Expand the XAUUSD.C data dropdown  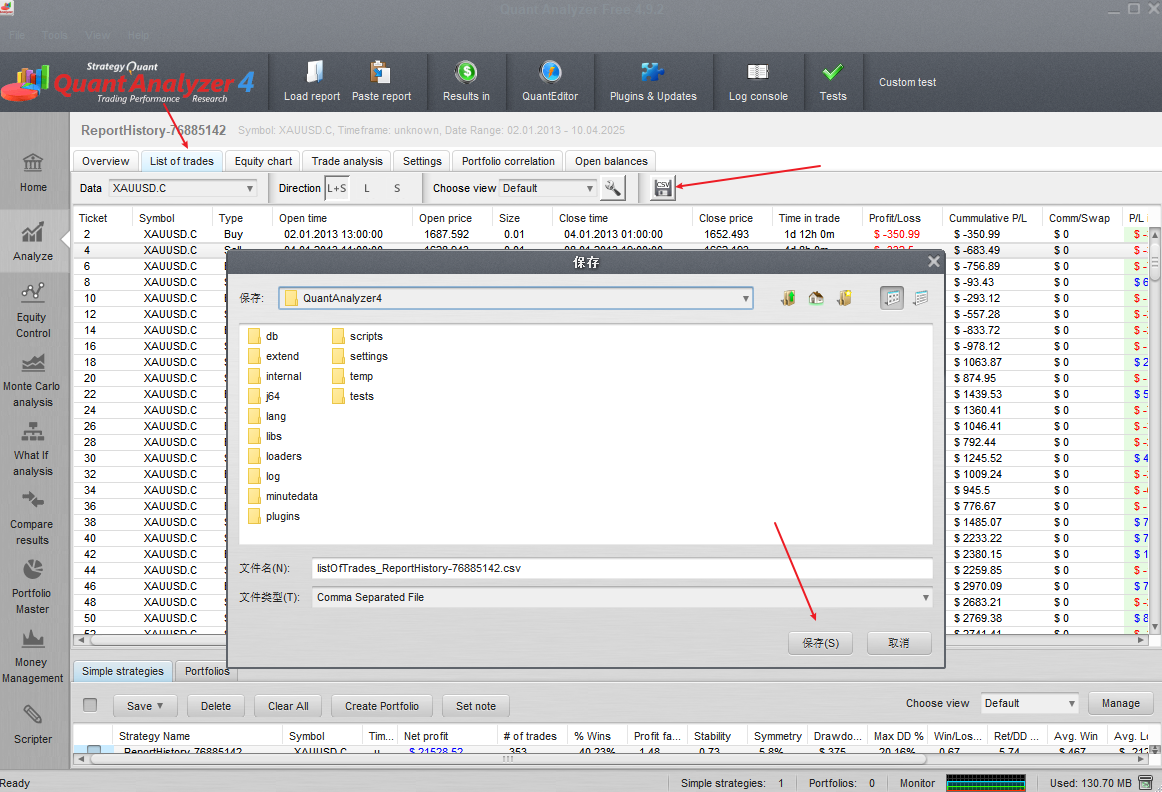(183, 188)
